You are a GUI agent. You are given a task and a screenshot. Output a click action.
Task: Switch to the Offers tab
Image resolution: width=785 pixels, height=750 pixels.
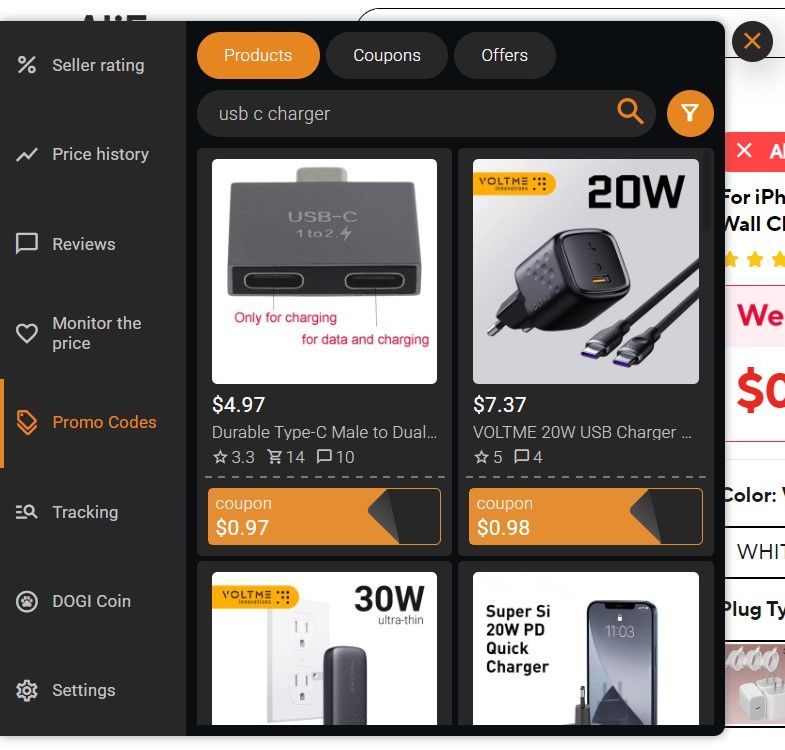point(504,55)
